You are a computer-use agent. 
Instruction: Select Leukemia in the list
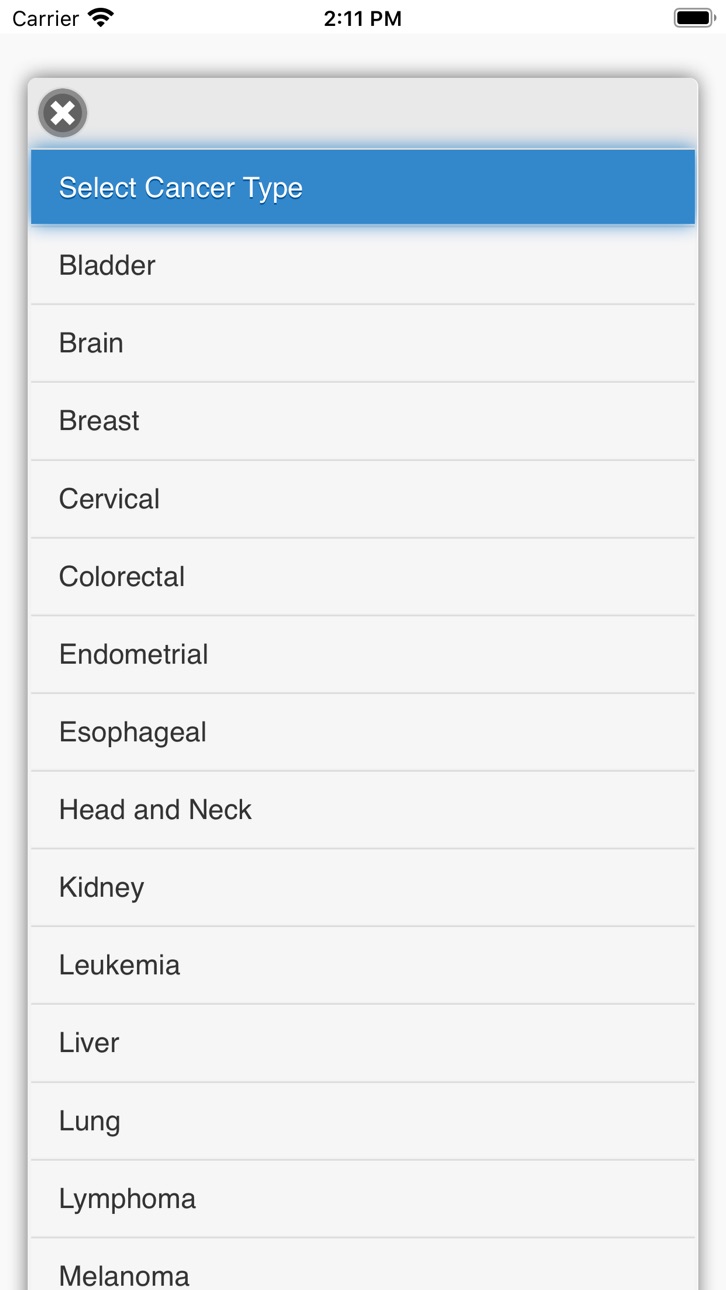363,965
